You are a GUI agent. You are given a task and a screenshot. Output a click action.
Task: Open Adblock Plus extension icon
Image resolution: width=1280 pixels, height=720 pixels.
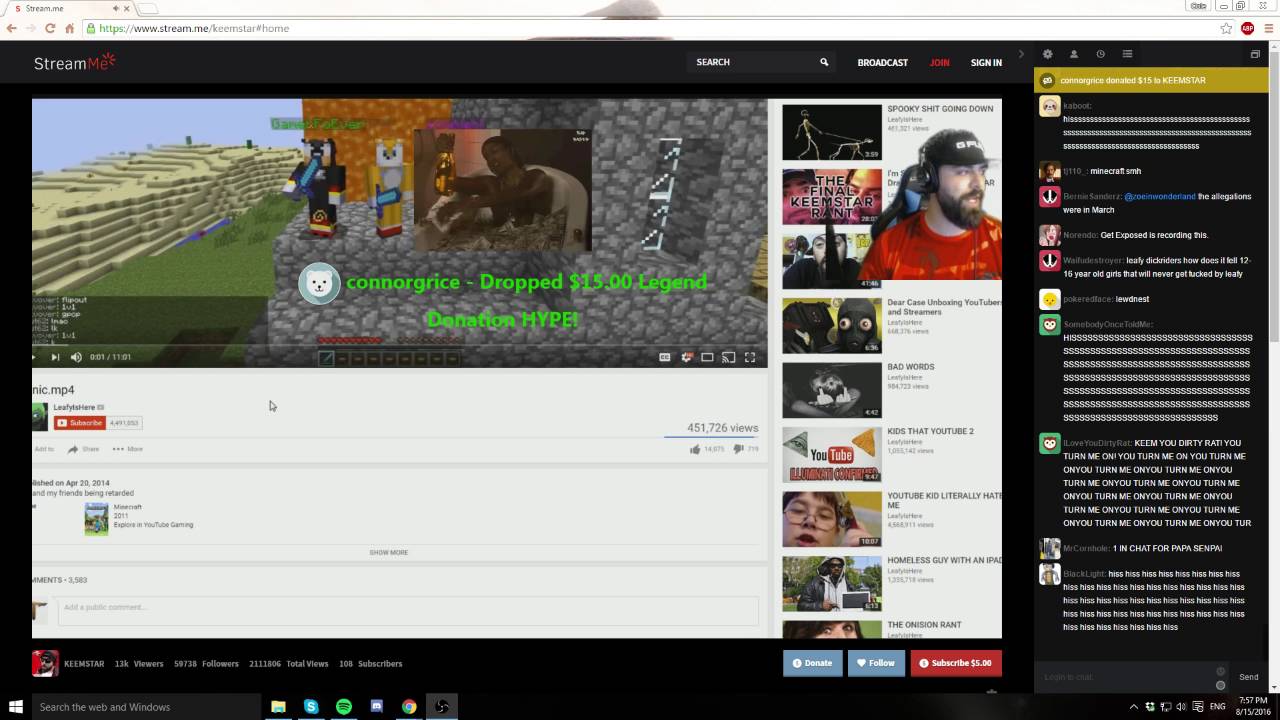tap(1248, 28)
